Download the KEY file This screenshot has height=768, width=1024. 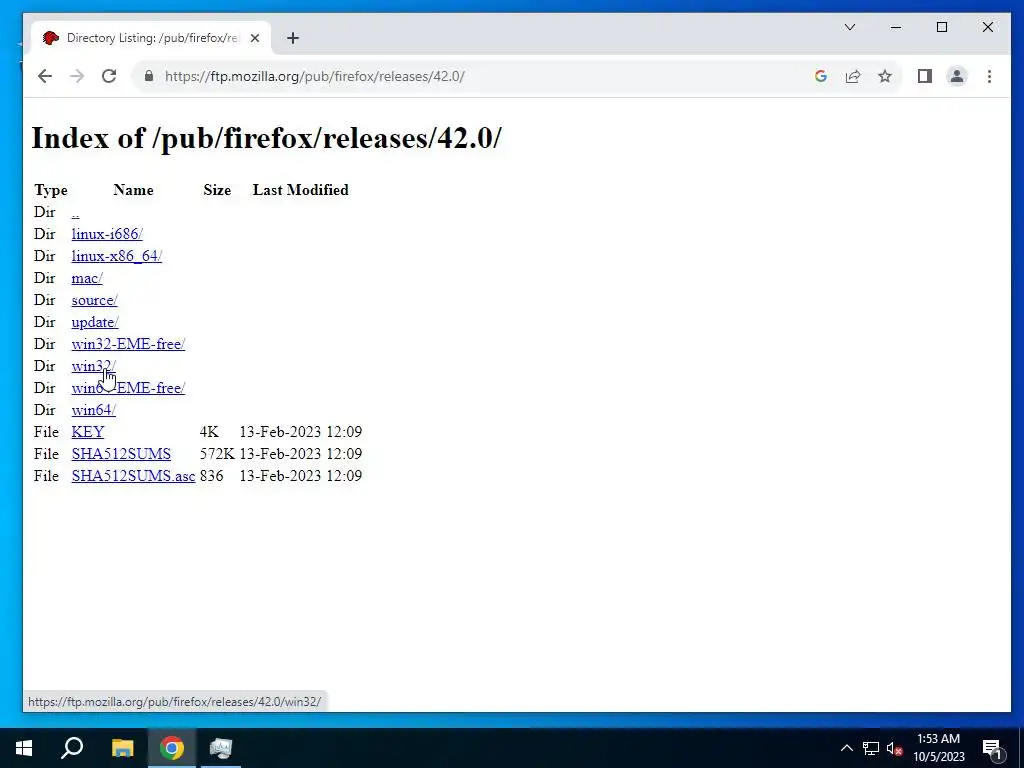(88, 432)
